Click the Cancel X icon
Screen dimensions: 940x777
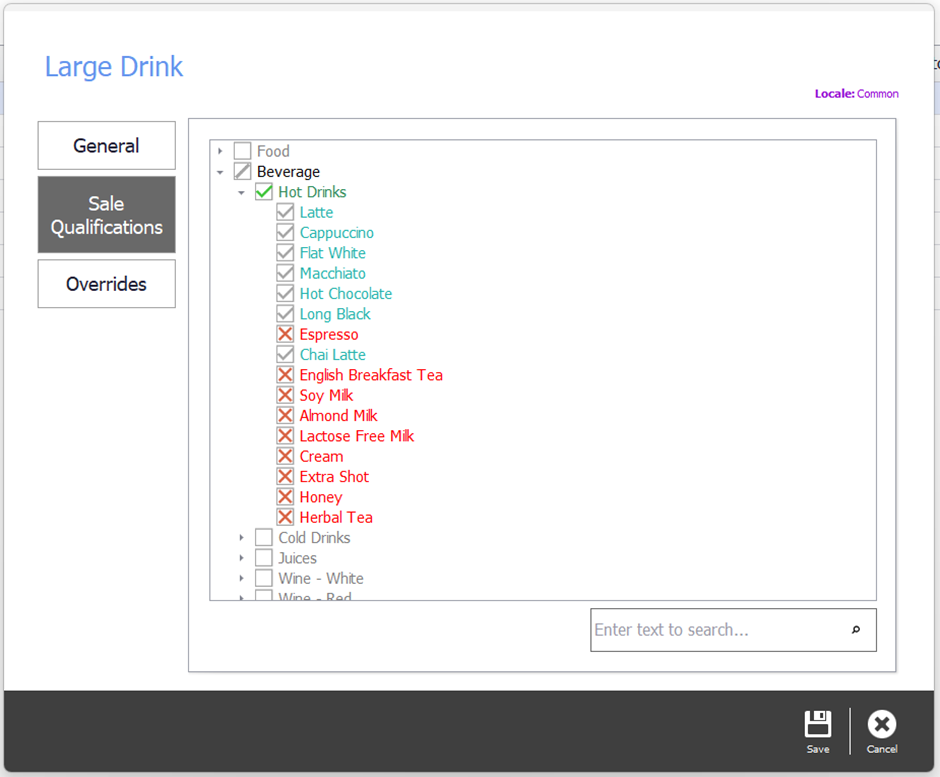pos(882,724)
